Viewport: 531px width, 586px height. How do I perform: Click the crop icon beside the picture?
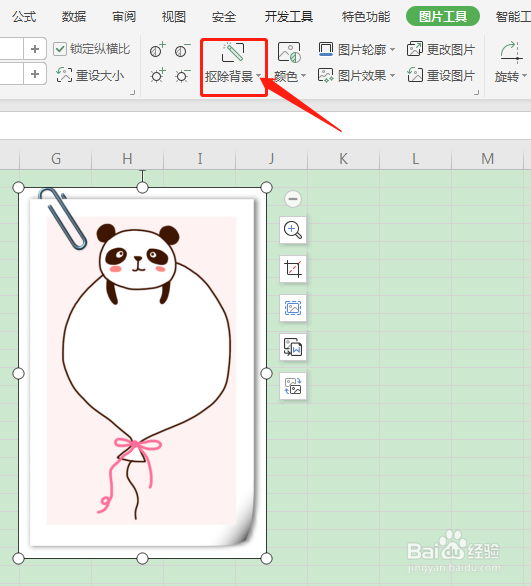(293, 269)
